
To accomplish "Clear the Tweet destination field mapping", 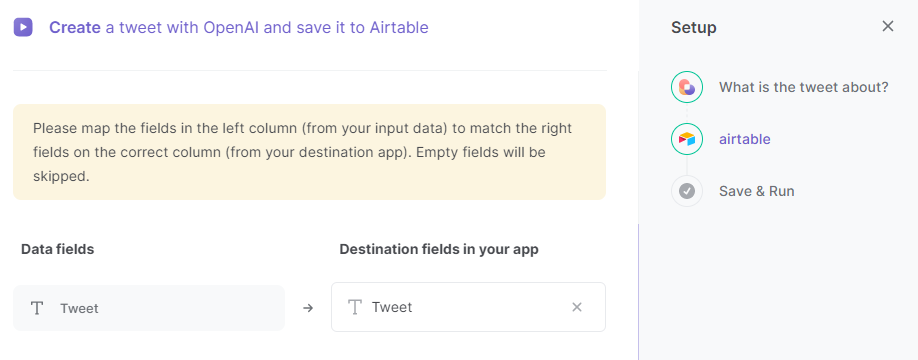I will click(577, 307).
